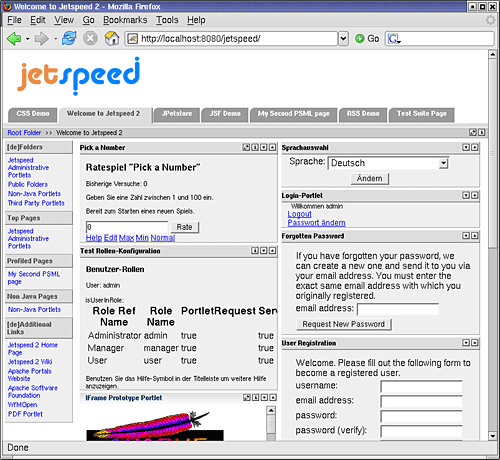Screen dimensions: 500x460
Task: Click the Google search engine icon
Action: [x=394, y=39]
